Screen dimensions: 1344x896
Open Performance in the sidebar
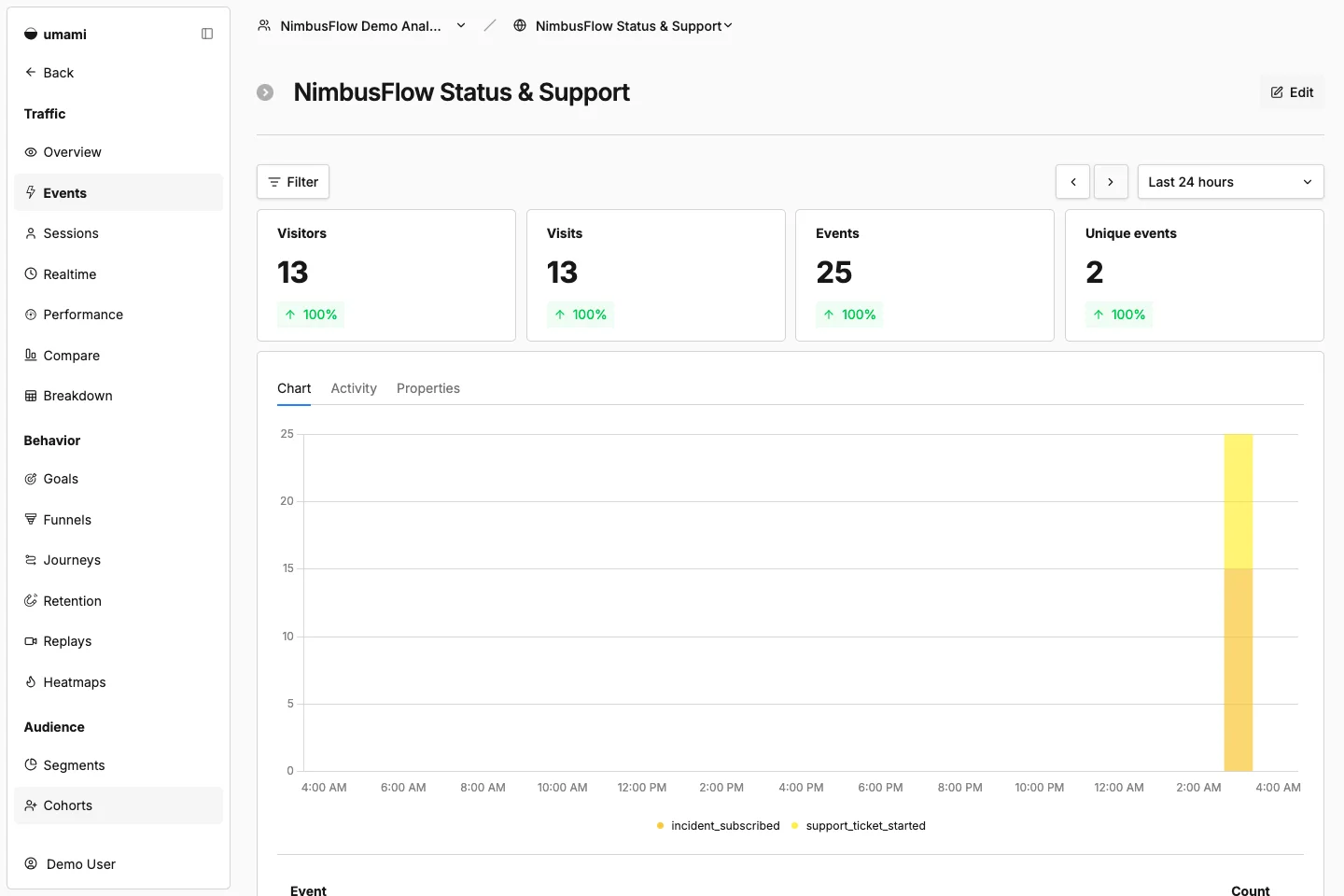pos(119,315)
